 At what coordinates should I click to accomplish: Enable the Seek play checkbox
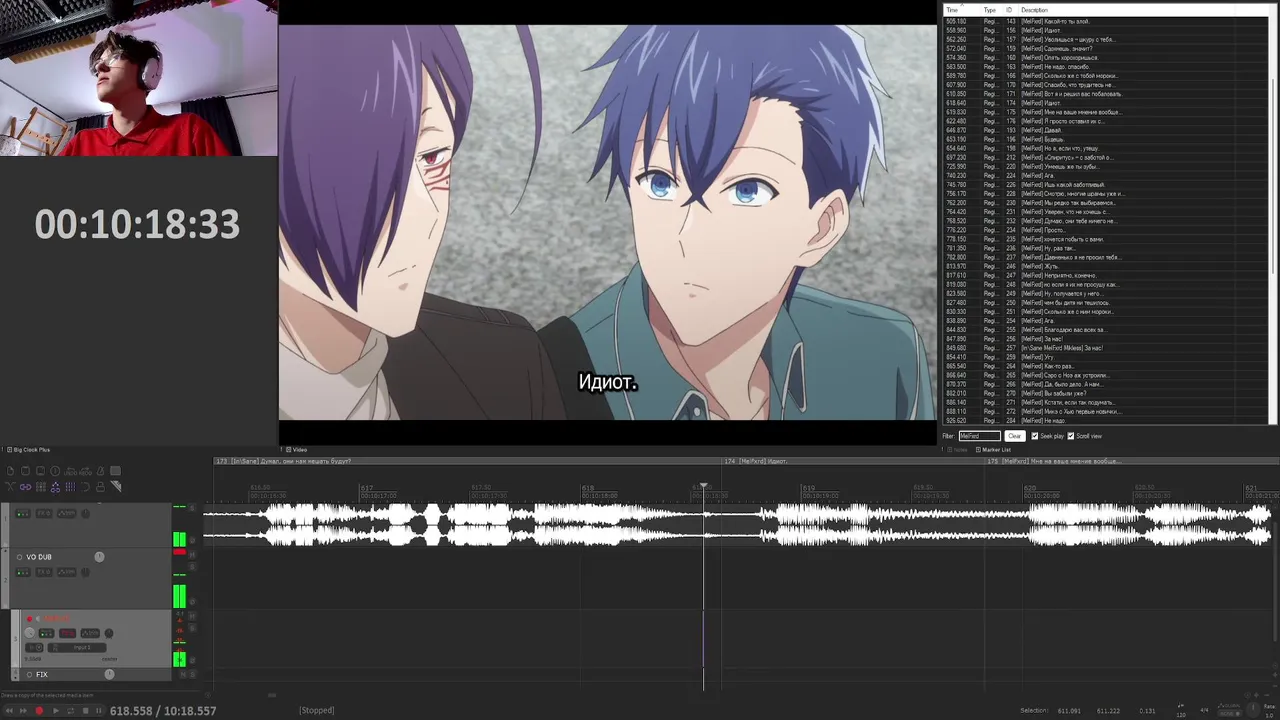pos(1034,436)
